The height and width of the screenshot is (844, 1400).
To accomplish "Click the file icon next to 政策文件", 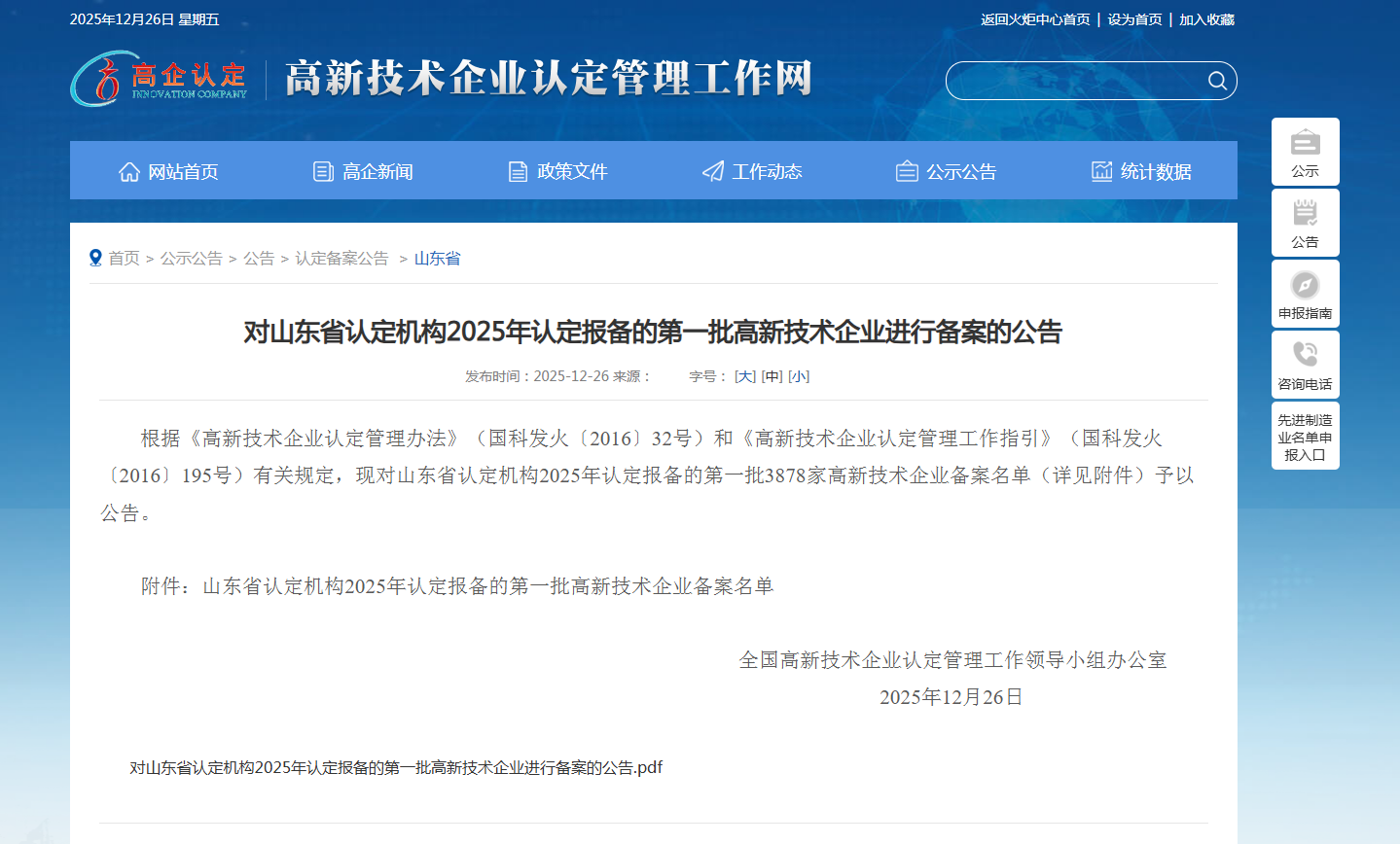I will click(517, 170).
